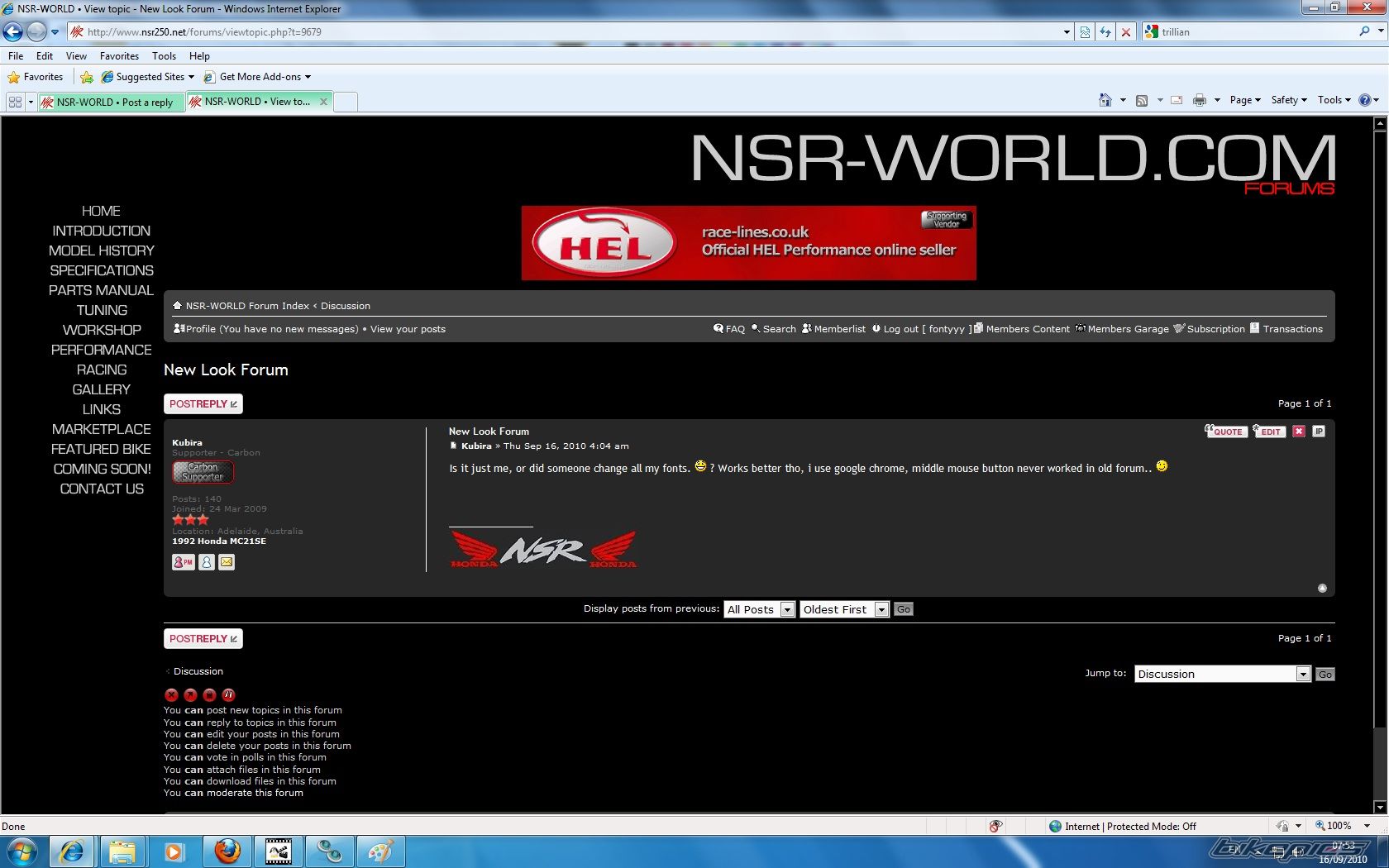Click the Read Mail envelope icon
Screen dimensions: 1389x868
tap(1177, 100)
